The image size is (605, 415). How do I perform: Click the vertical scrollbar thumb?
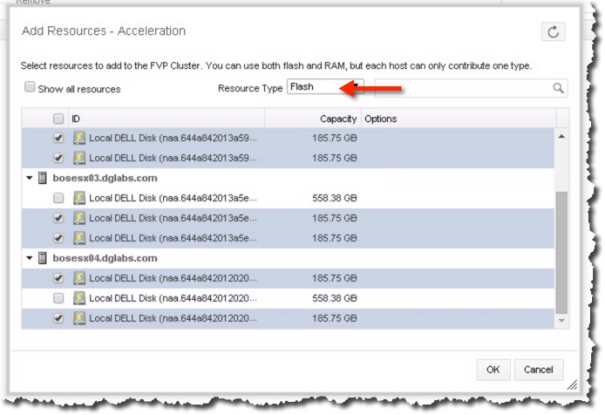(562, 253)
